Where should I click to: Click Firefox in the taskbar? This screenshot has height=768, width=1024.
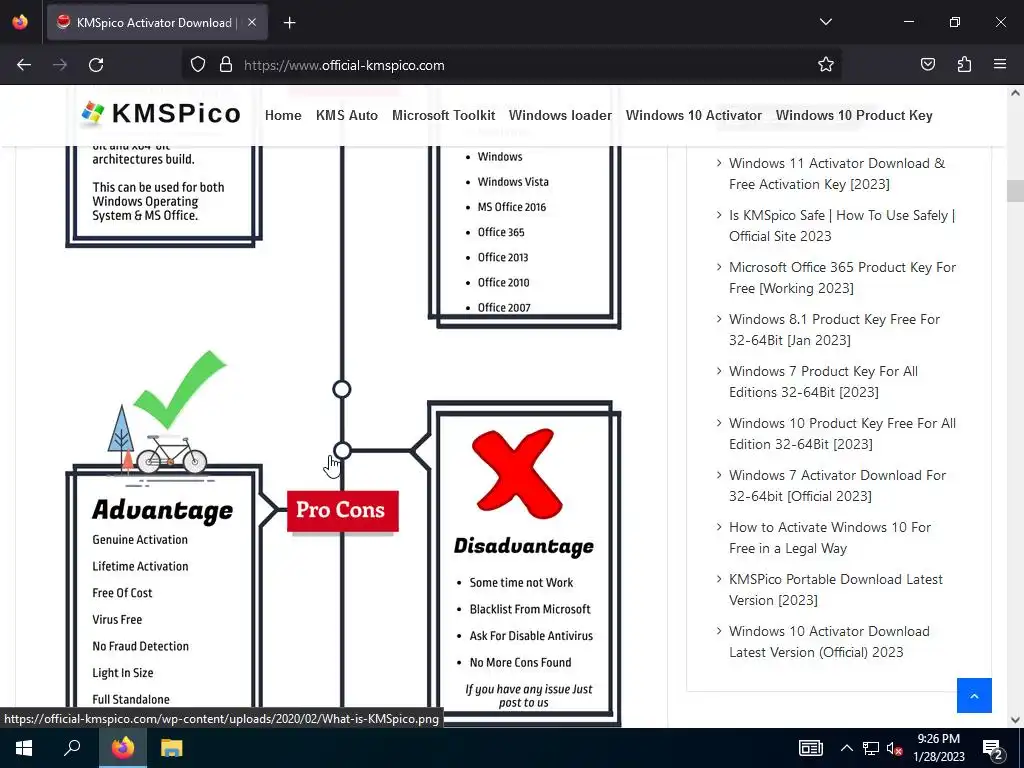tap(122, 748)
